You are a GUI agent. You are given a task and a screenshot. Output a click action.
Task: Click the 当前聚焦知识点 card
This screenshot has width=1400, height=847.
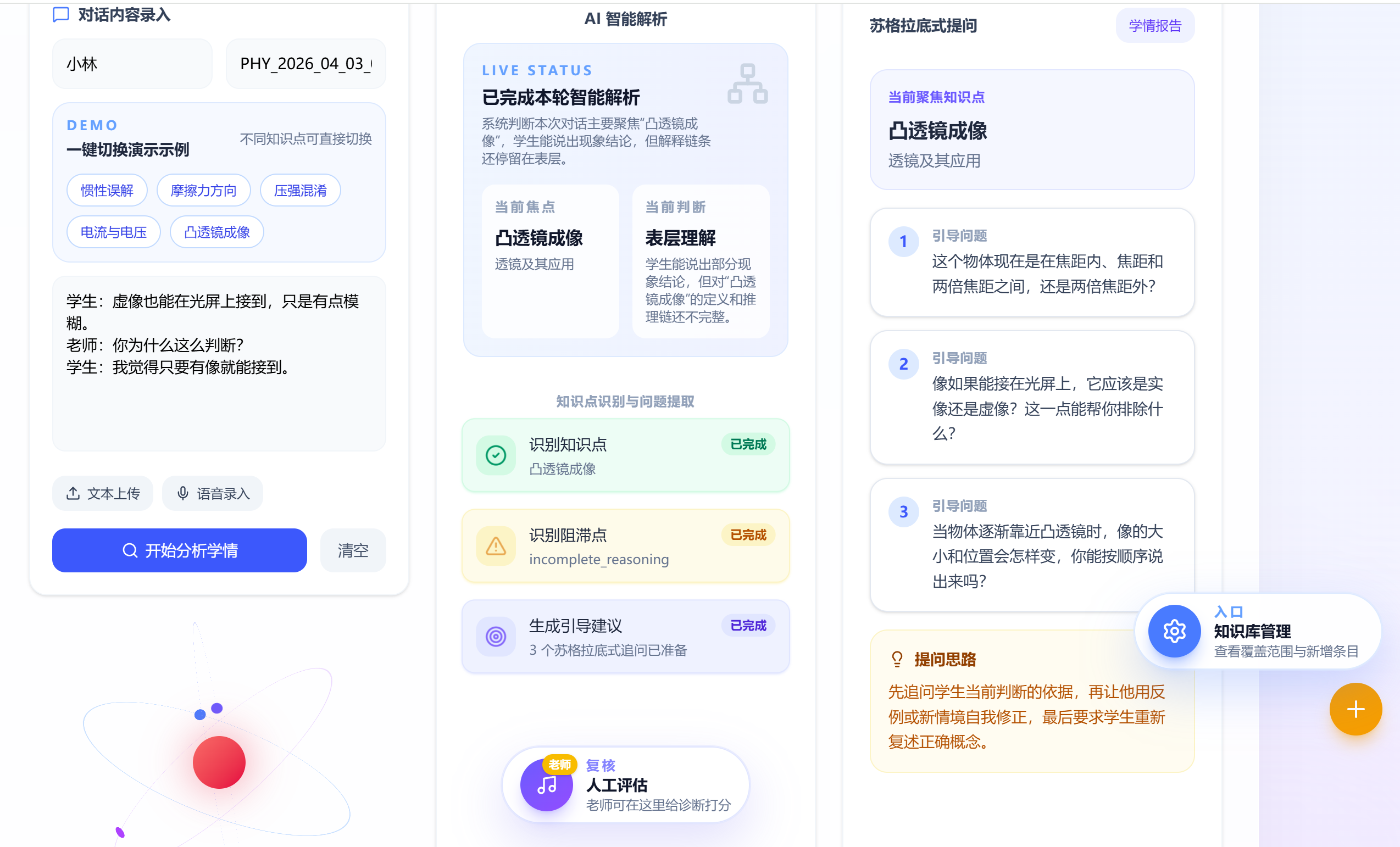(x=1032, y=130)
